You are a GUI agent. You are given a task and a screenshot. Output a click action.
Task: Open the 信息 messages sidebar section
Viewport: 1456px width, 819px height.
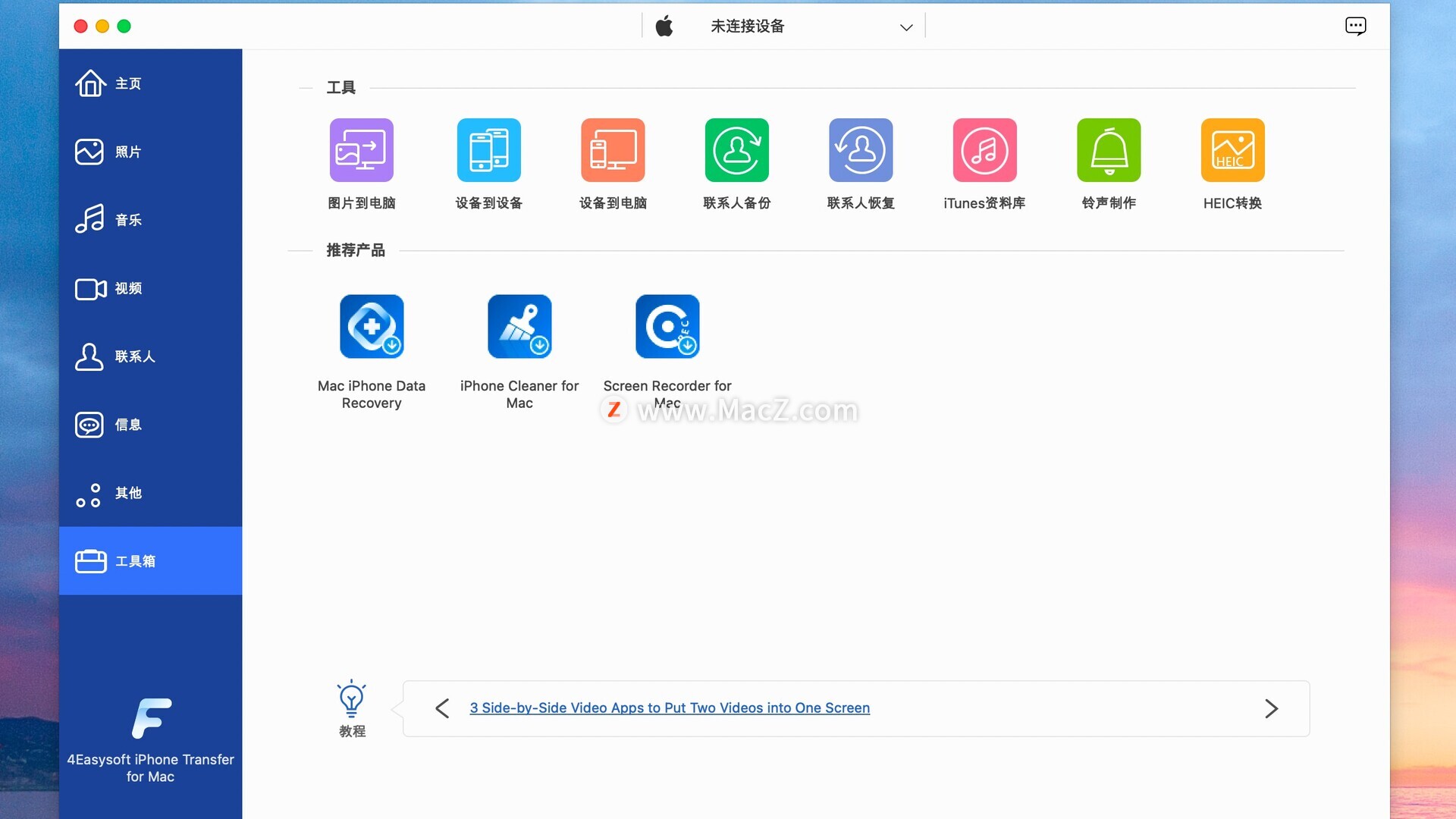pyautogui.click(x=150, y=425)
